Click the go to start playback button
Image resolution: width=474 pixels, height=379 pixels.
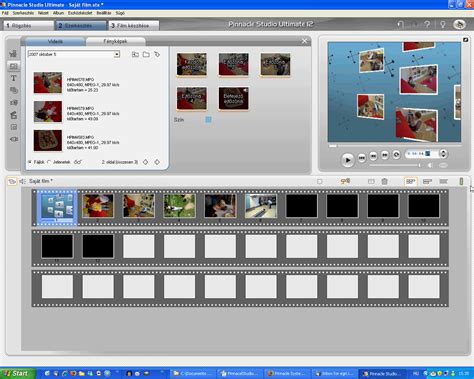tap(362, 157)
